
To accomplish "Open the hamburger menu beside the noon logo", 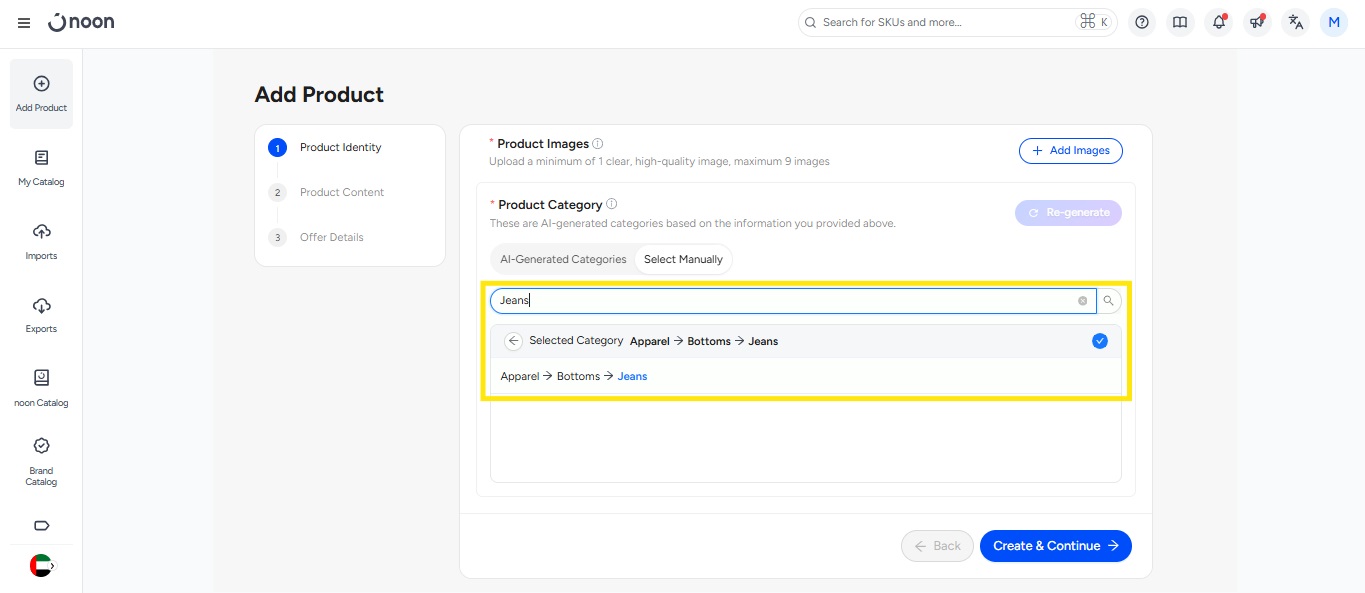I will (24, 23).
